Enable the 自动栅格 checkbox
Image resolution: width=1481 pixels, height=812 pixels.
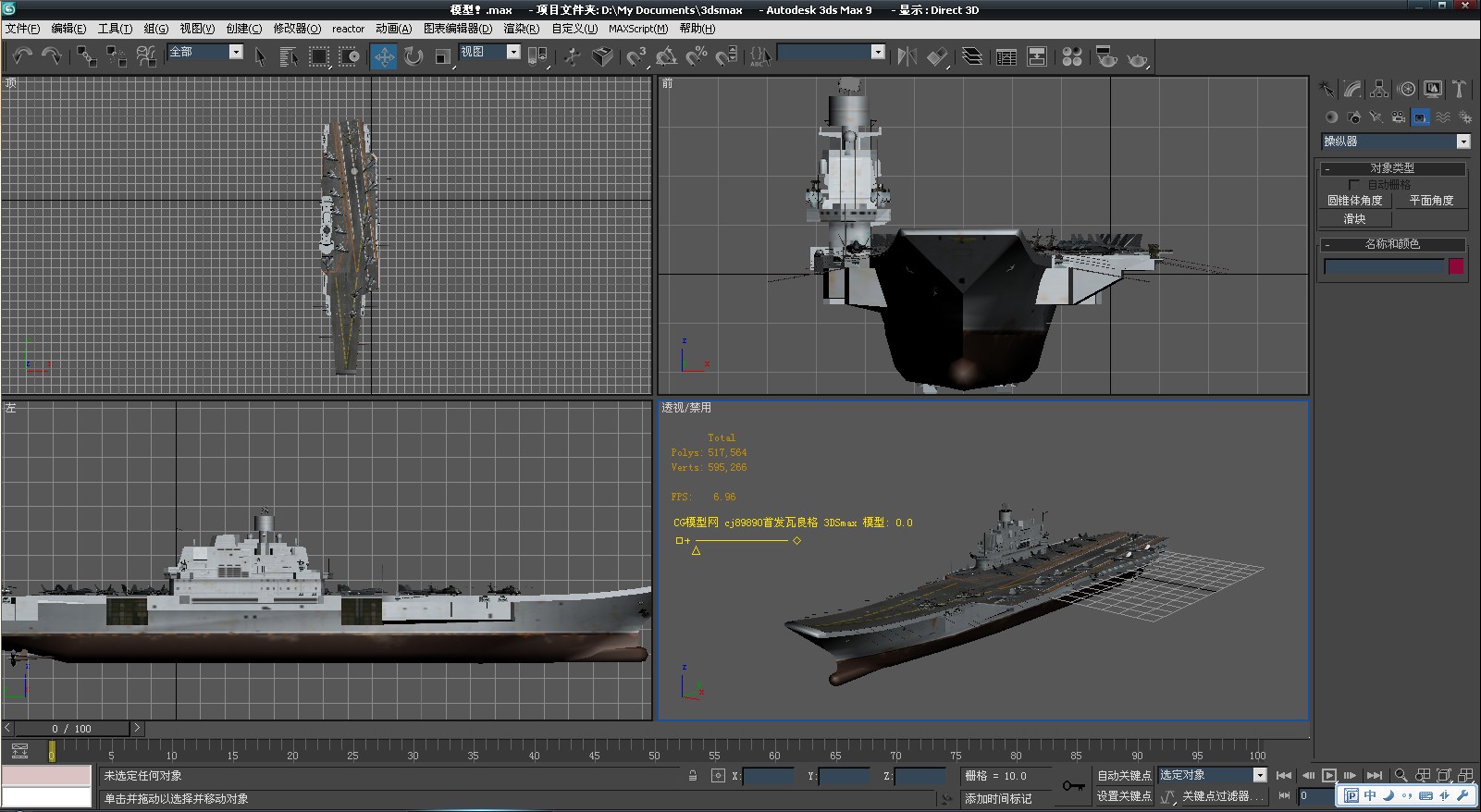(x=1354, y=185)
